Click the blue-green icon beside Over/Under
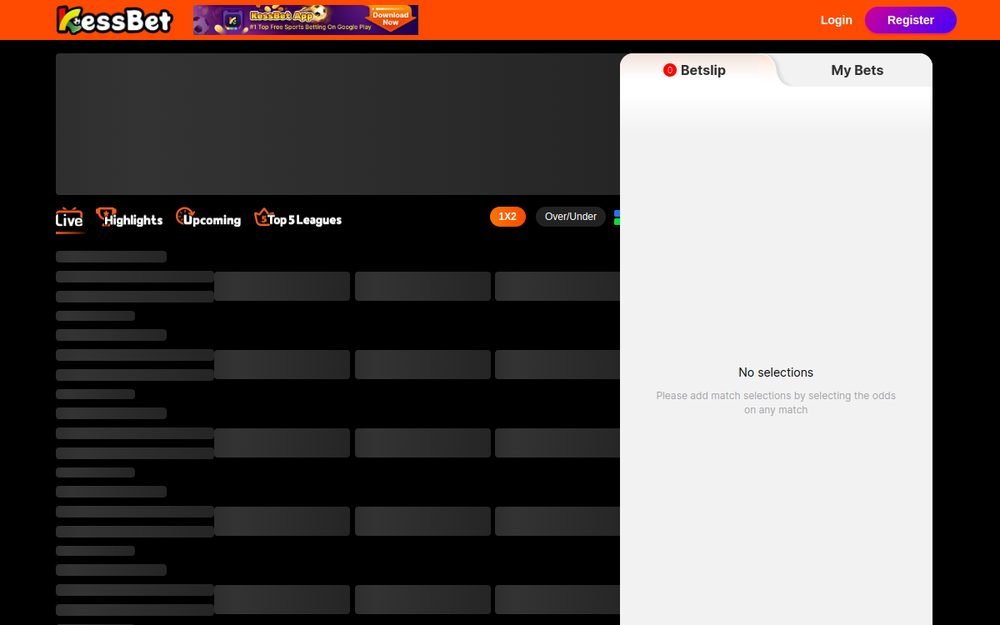Screen dimensions: 1000x625 tap(617, 217)
